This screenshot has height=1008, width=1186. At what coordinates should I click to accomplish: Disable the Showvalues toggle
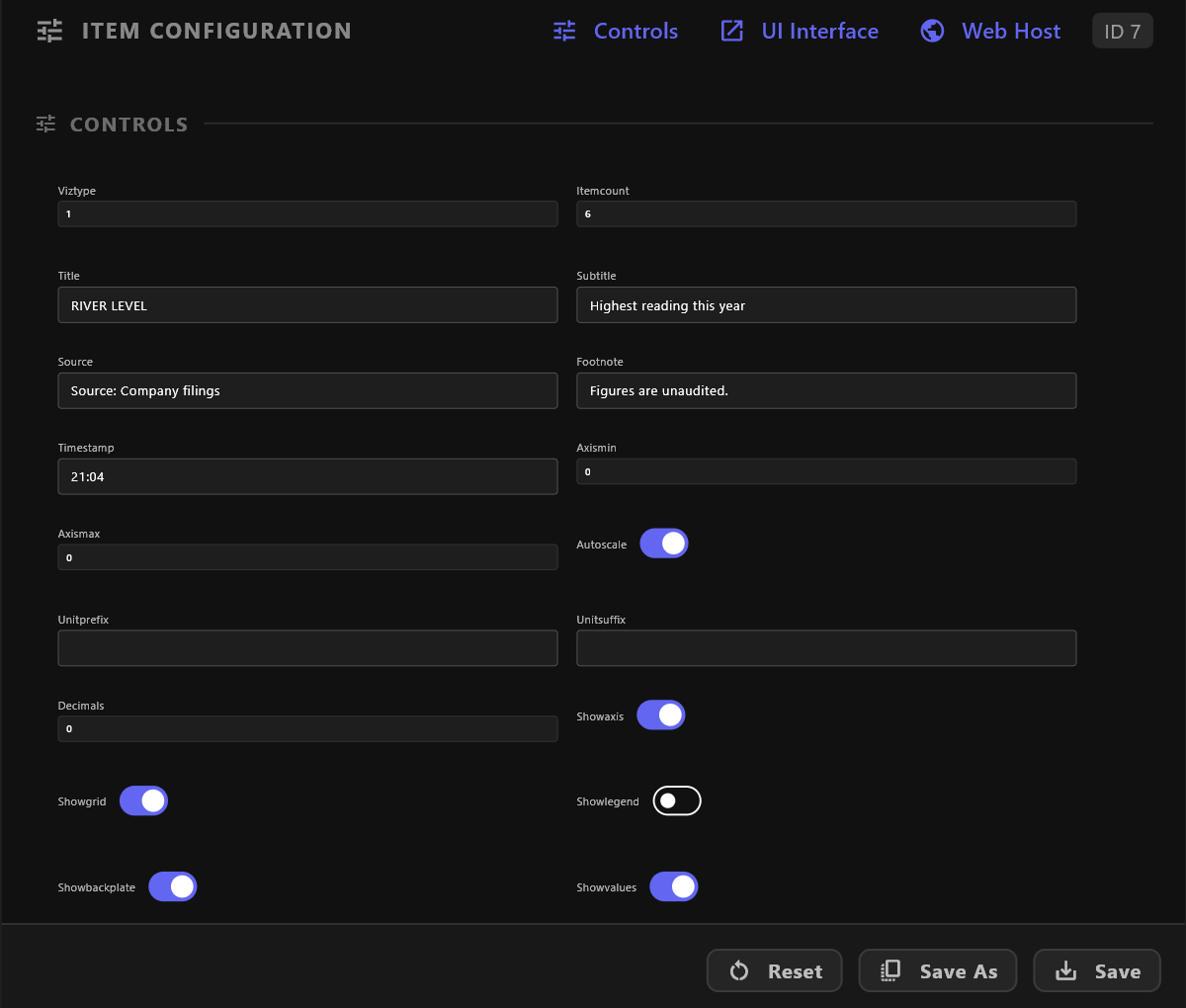click(674, 886)
